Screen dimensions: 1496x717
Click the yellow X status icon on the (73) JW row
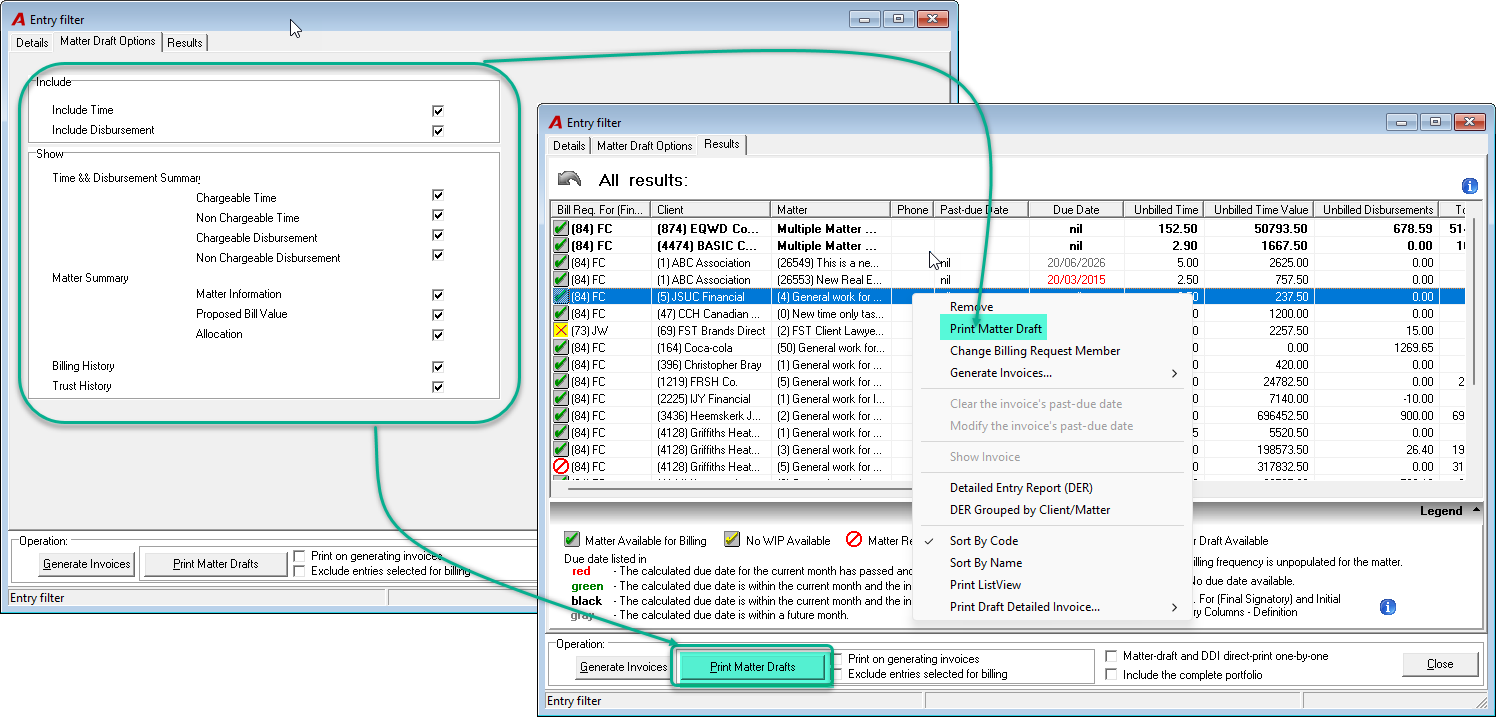pyautogui.click(x=560, y=331)
